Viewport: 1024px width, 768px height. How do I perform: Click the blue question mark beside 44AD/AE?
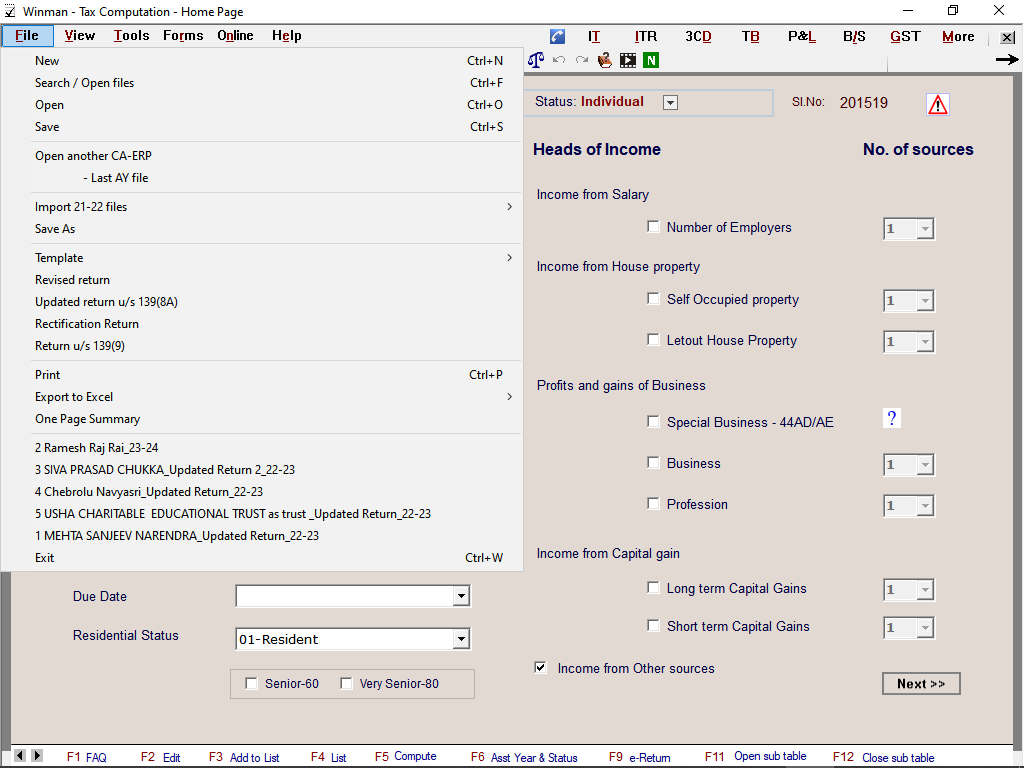(x=892, y=418)
